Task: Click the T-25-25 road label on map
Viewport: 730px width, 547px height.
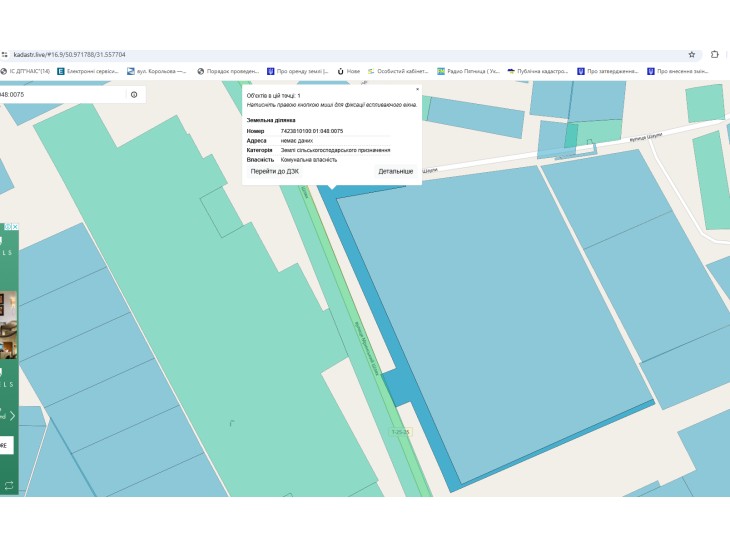Action: (400, 432)
